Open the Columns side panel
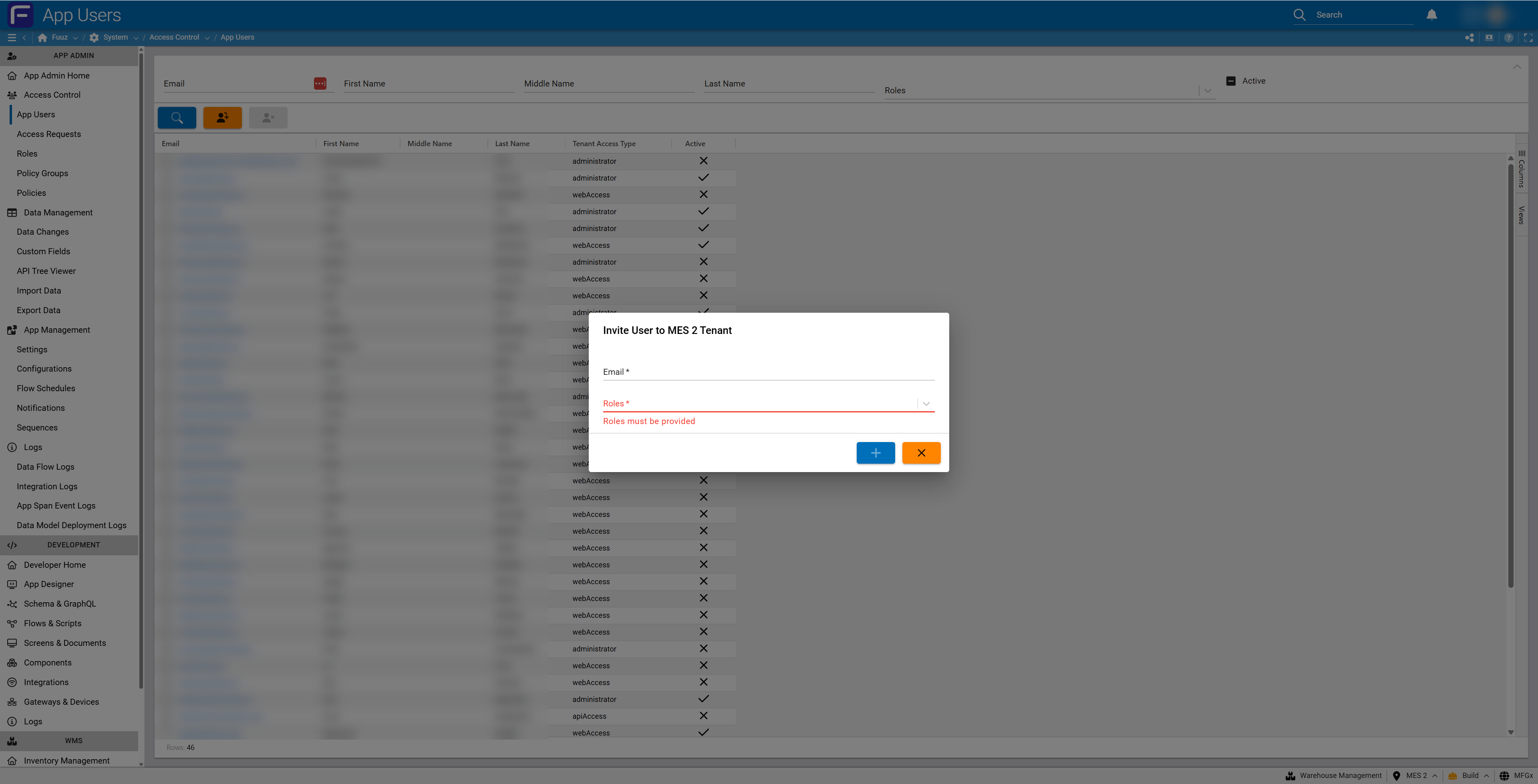Viewport: 1538px width, 784px height. pyautogui.click(x=1521, y=170)
